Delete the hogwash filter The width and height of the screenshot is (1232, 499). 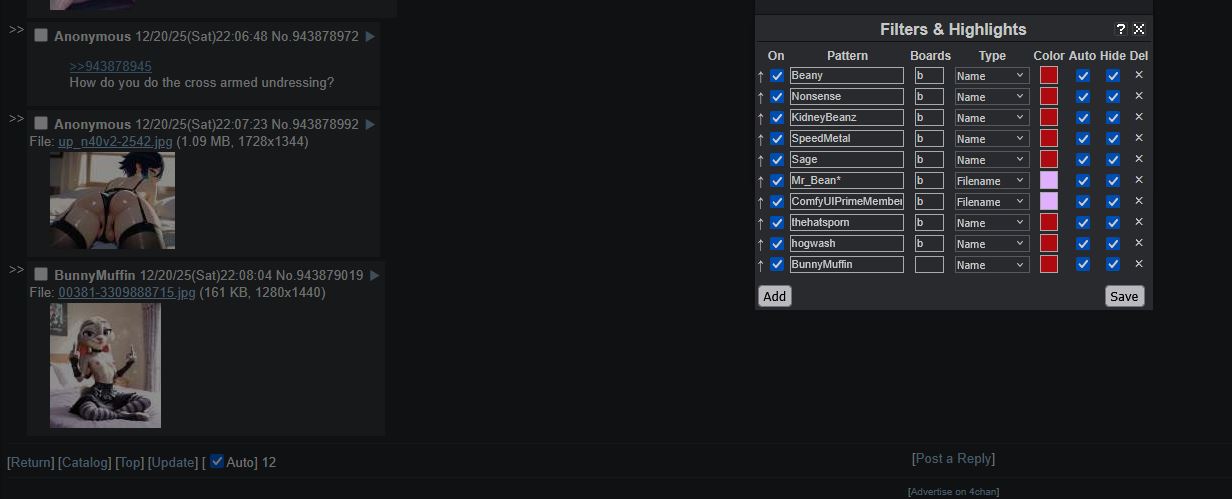pyautogui.click(x=1139, y=243)
